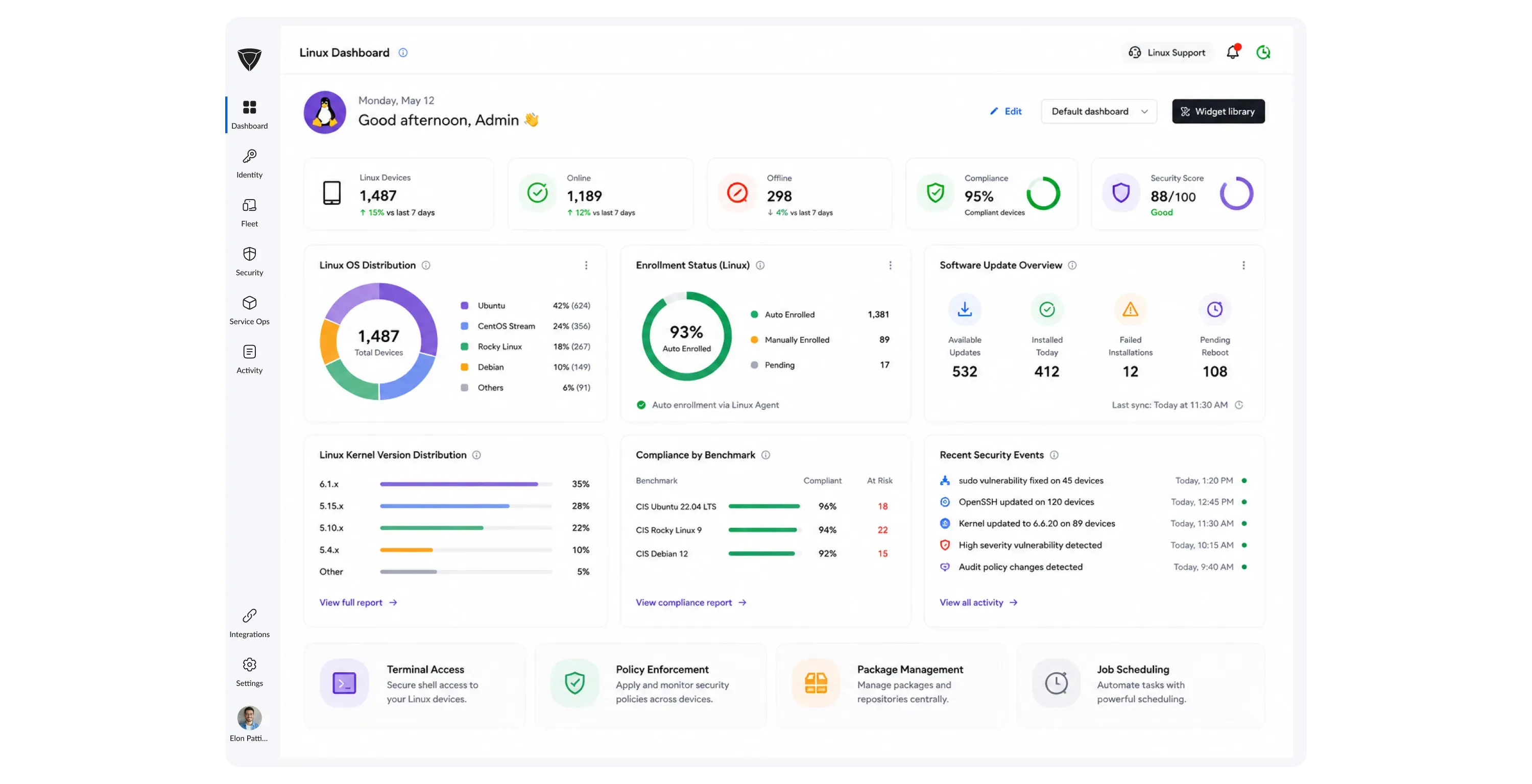
Task: Go to the Fleet section
Action: click(249, 212)
